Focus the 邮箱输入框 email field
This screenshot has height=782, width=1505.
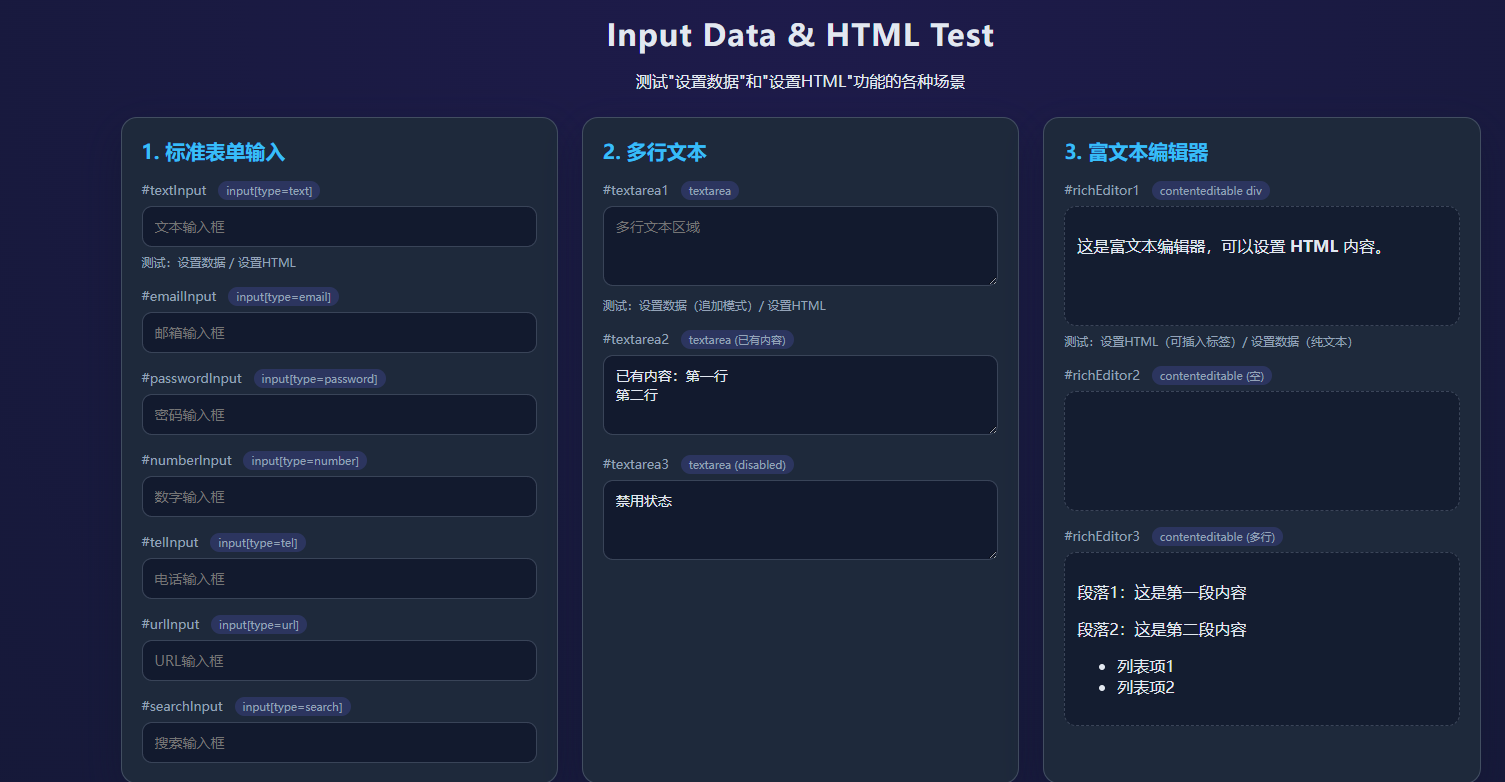[339, 333]
